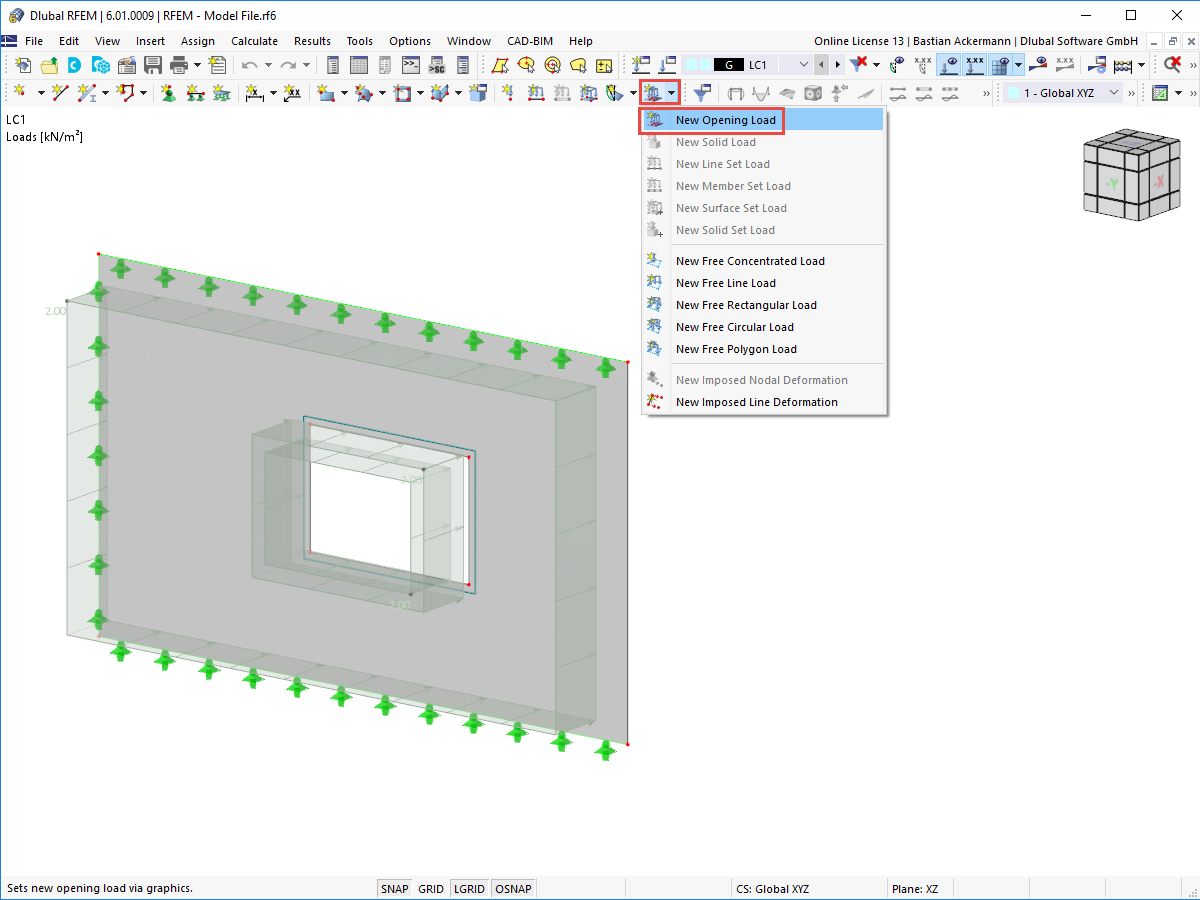
Task: Click the New Surface tool icon
Action: pos(325,93)
